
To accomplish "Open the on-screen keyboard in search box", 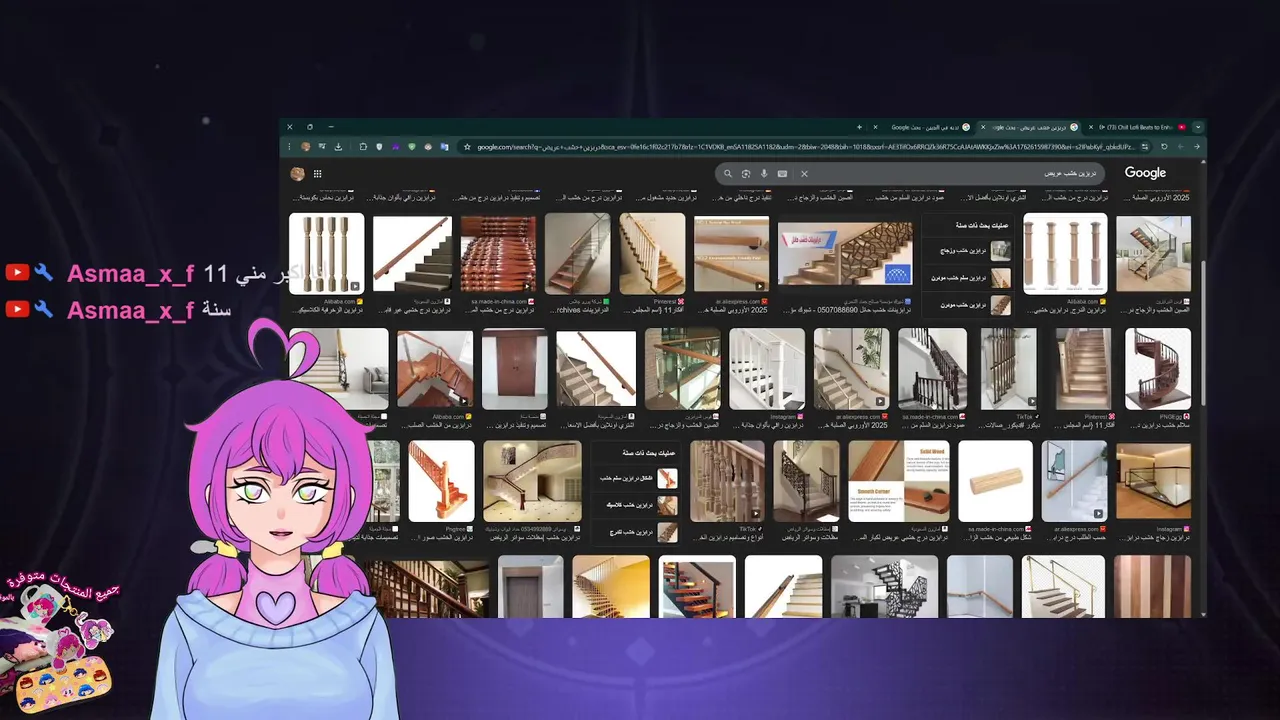I will click(782, 174).
